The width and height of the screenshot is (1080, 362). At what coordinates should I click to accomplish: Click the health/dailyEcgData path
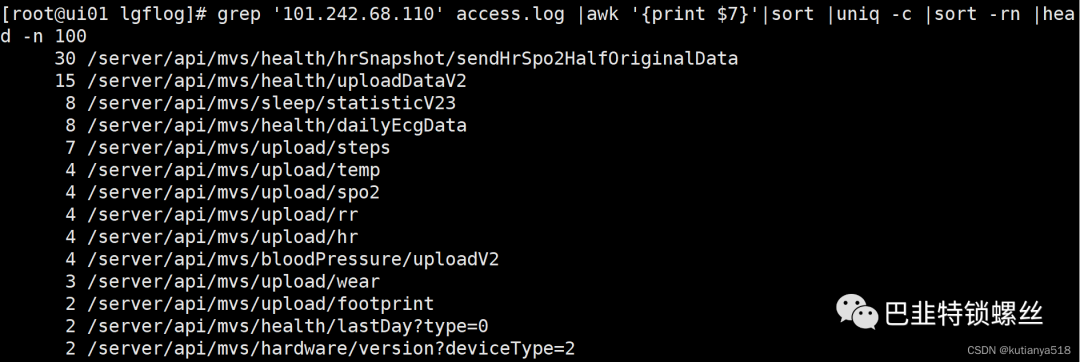pos(277,125)
